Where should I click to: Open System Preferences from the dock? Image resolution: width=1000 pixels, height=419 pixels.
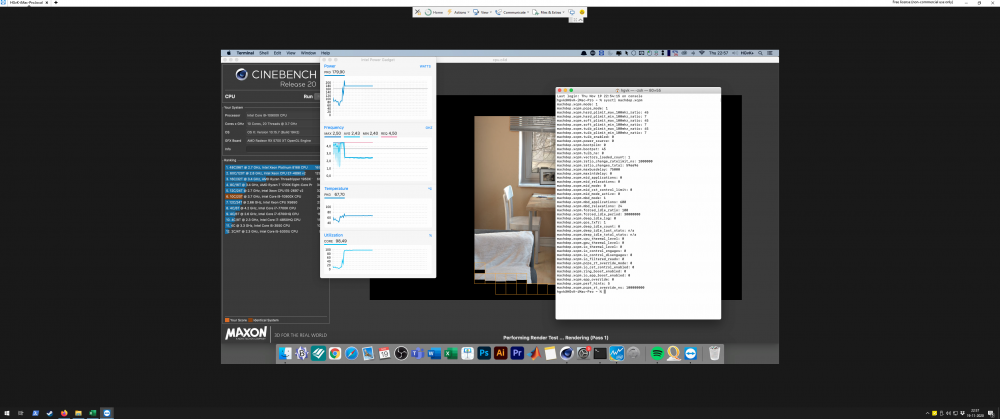pyautogui.click(x=584, y=353)
